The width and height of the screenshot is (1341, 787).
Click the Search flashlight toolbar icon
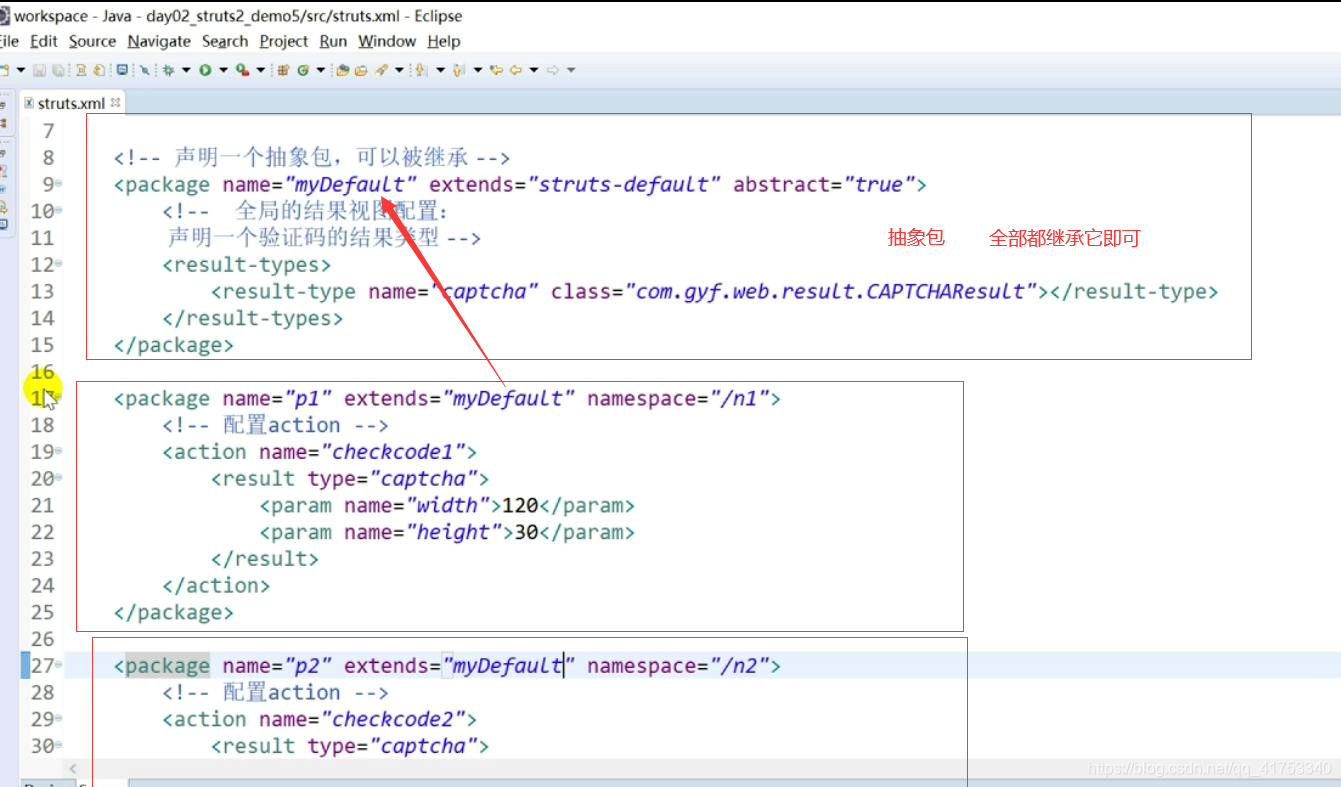click(x=381, y=70)
